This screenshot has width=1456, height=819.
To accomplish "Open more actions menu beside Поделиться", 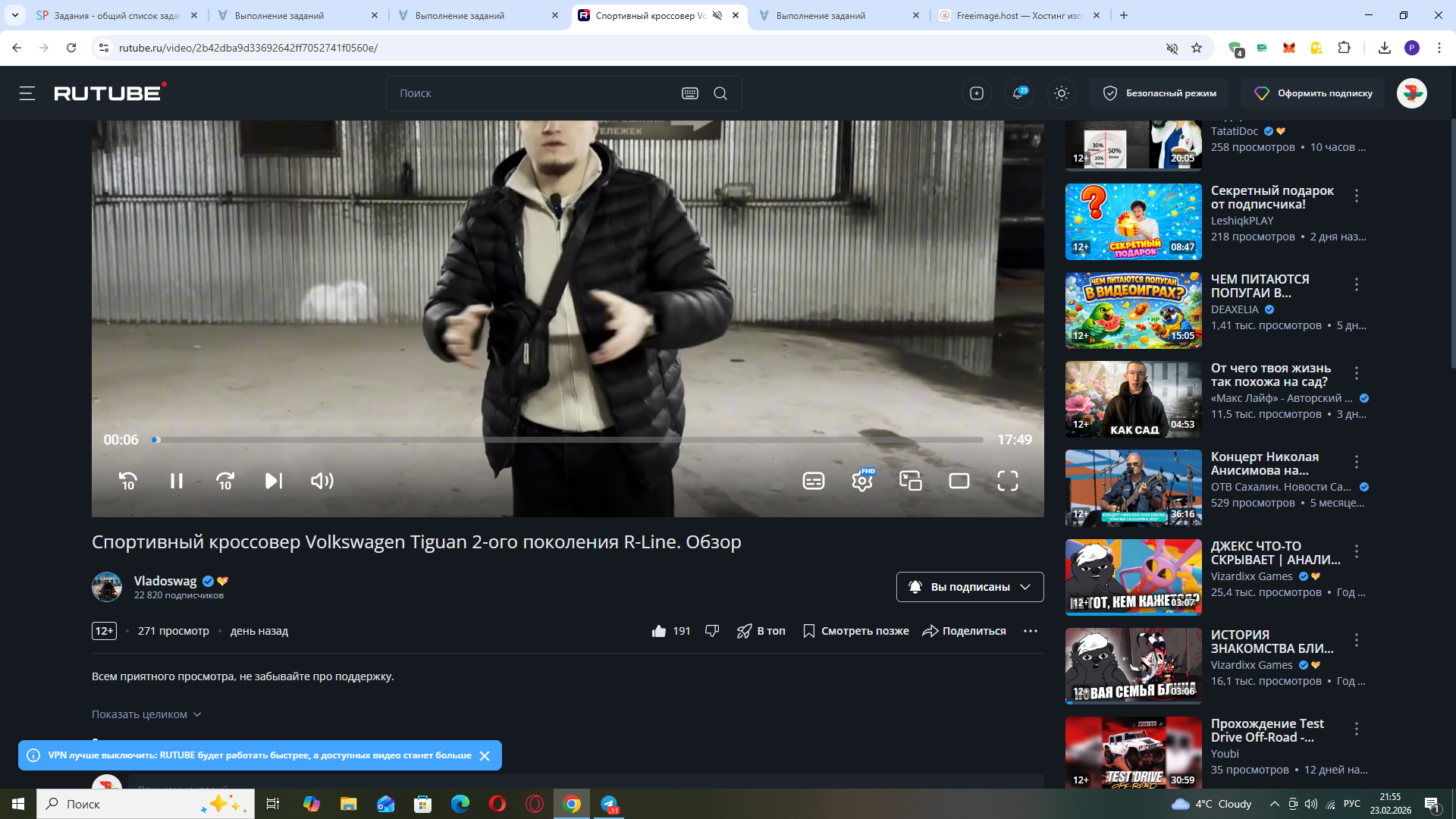I will [x=1030, y=631].
